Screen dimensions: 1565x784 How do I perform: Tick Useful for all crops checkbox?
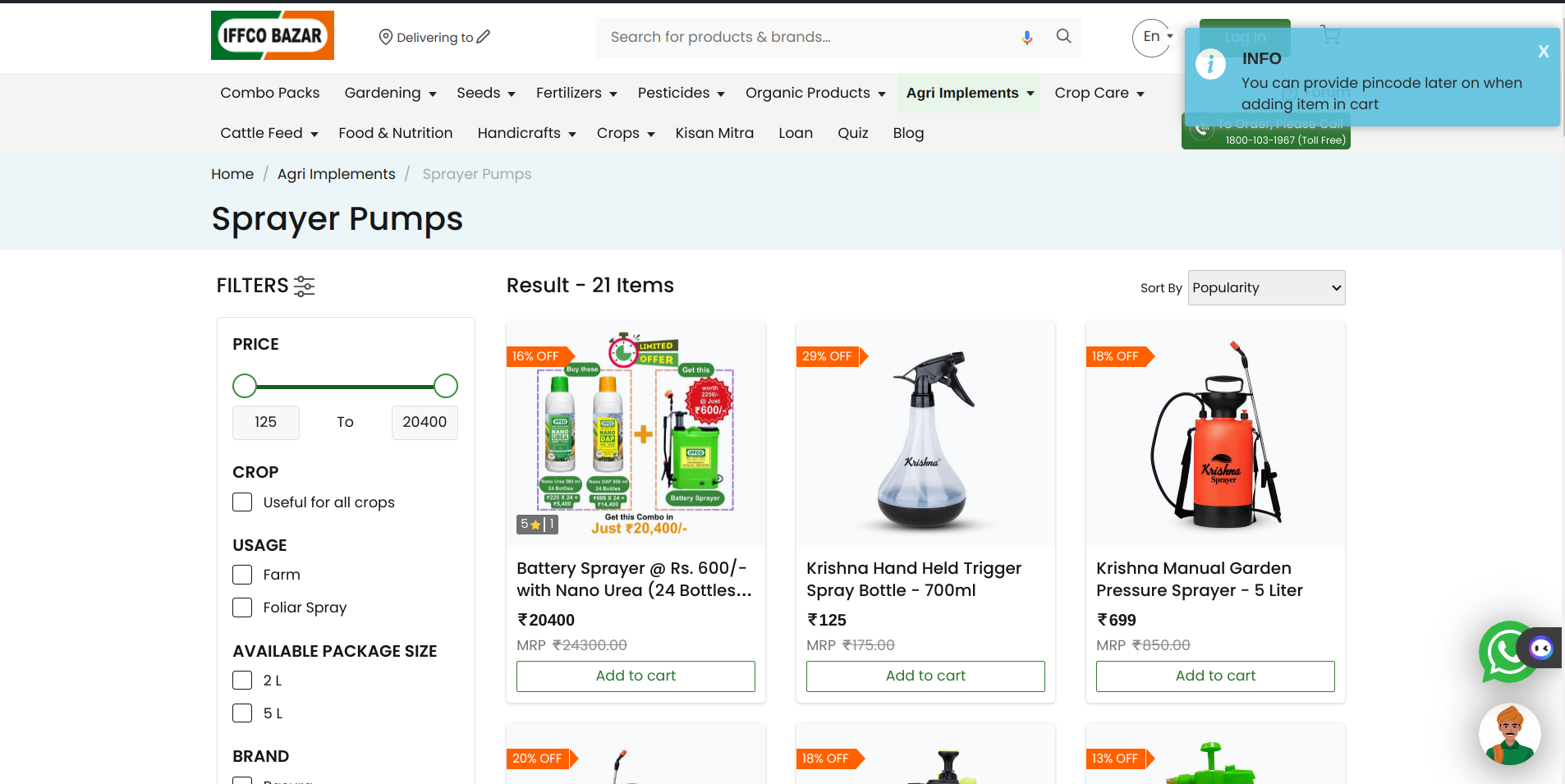click(x=242, y=502)
